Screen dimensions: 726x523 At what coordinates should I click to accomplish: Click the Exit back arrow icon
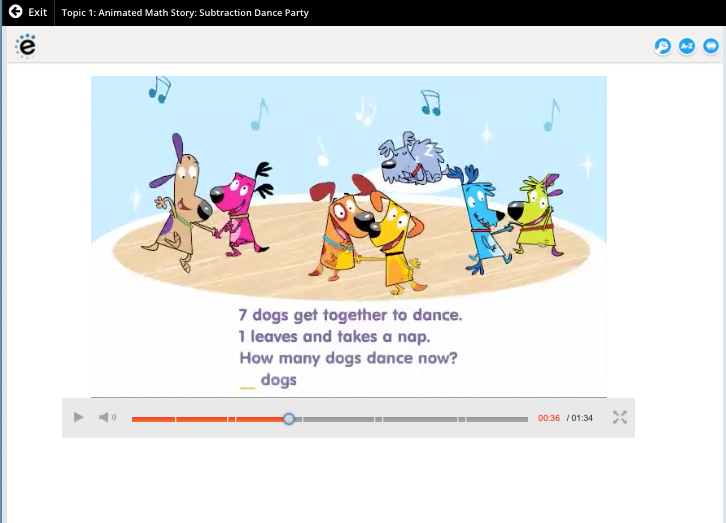[15, 12]
